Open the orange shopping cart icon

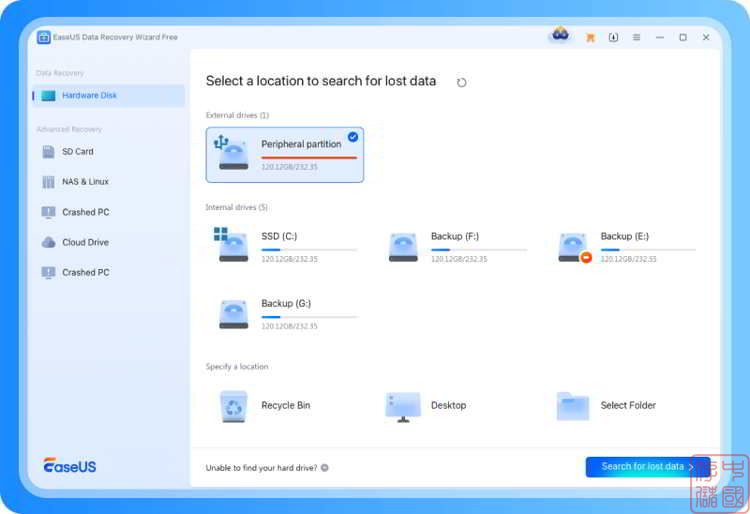point(590,38)
